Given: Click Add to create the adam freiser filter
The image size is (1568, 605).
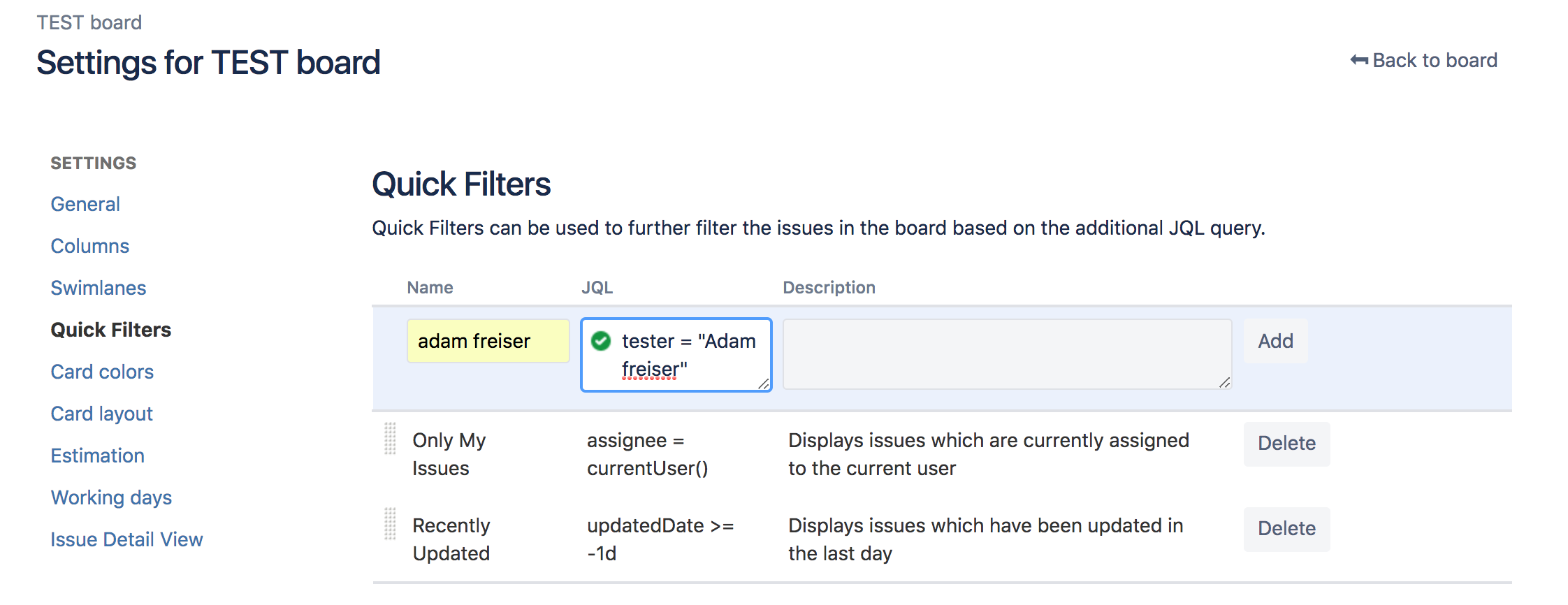Looking at the screenshot, I should pos(1275,341).
